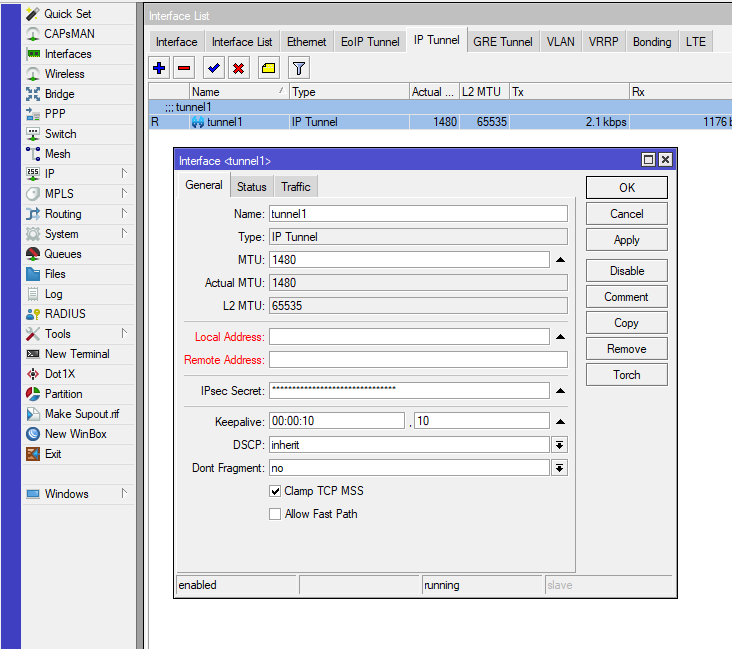Expand the Windows submenu
The image size is (732, 649).
coord(124,494)
